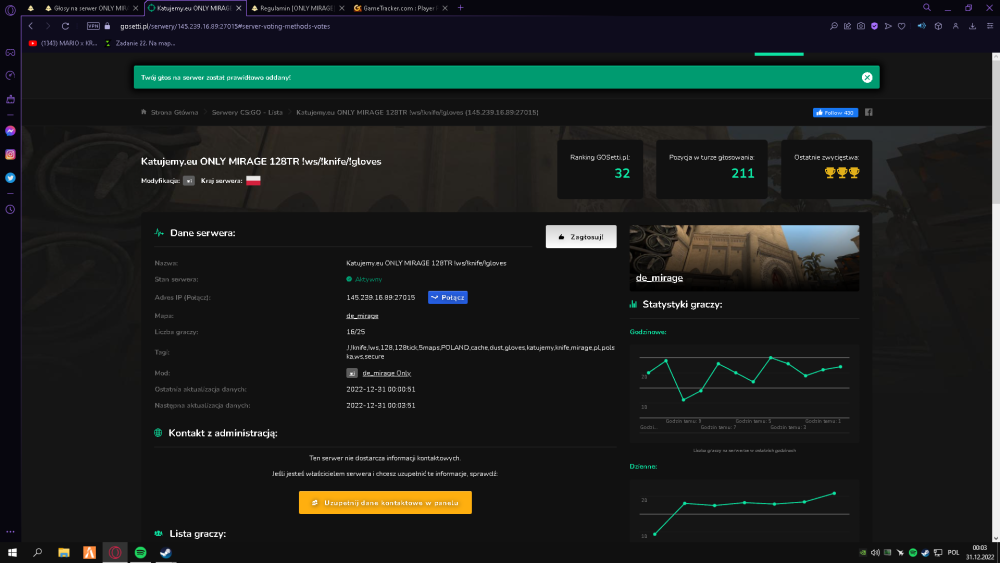This screenshot has width=1000, height=563.
Task: Open My Flow send icon
Action: point(888,26)
